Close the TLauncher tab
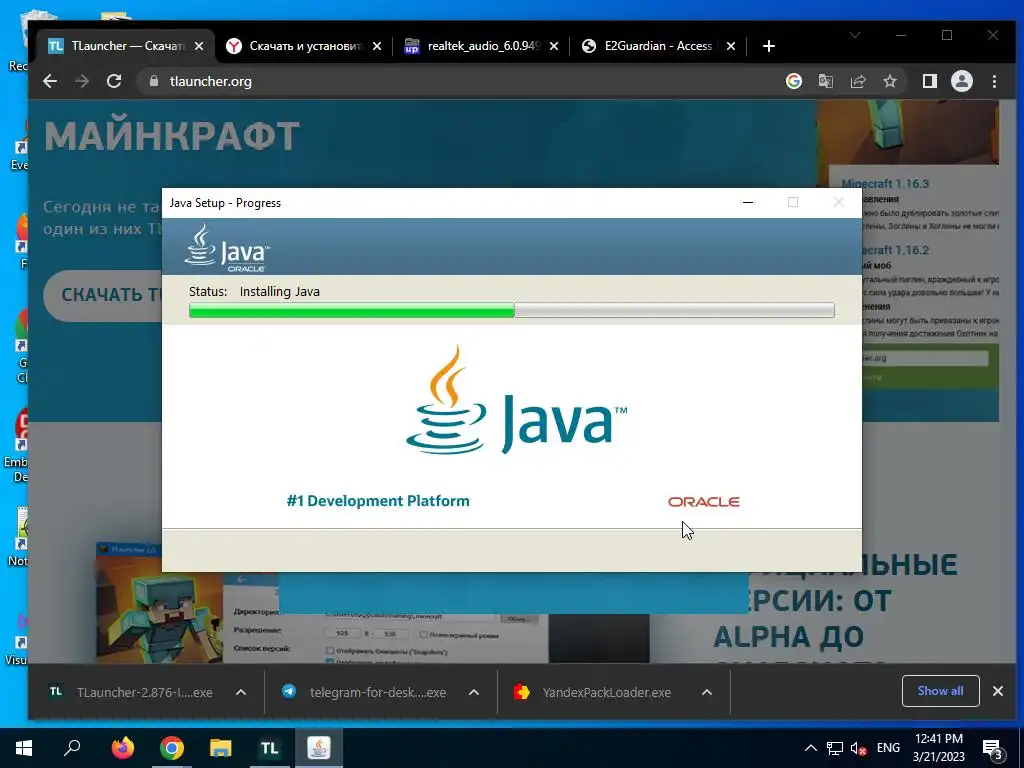Image resolution: width=1024 pixels, height=768 pixels. [x=199, y=46]
